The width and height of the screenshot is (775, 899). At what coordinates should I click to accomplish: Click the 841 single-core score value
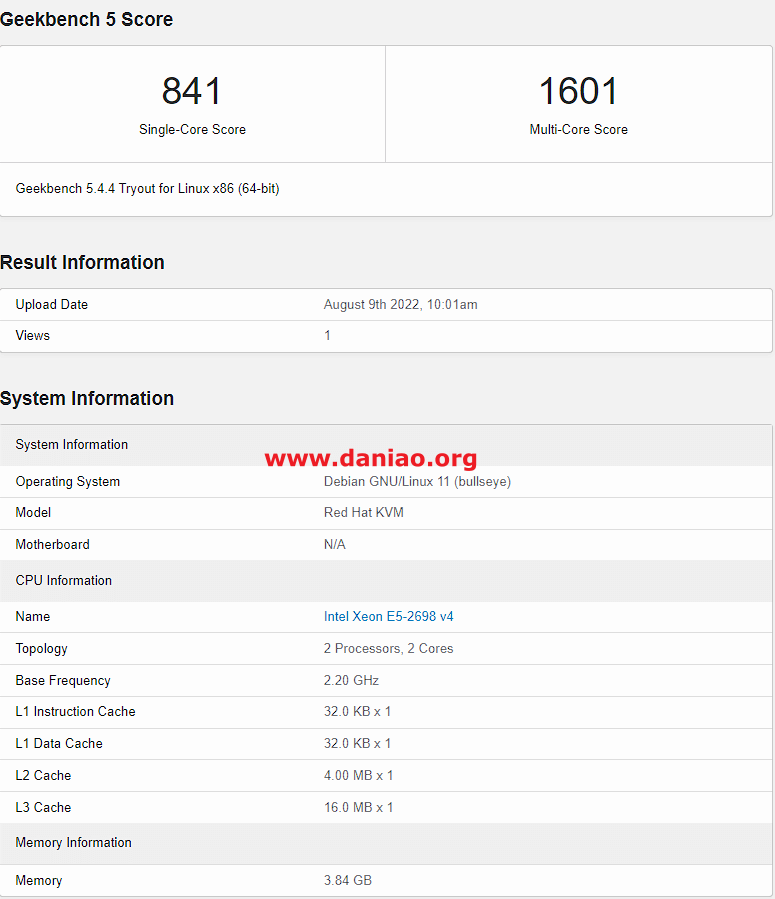[191, 91]
